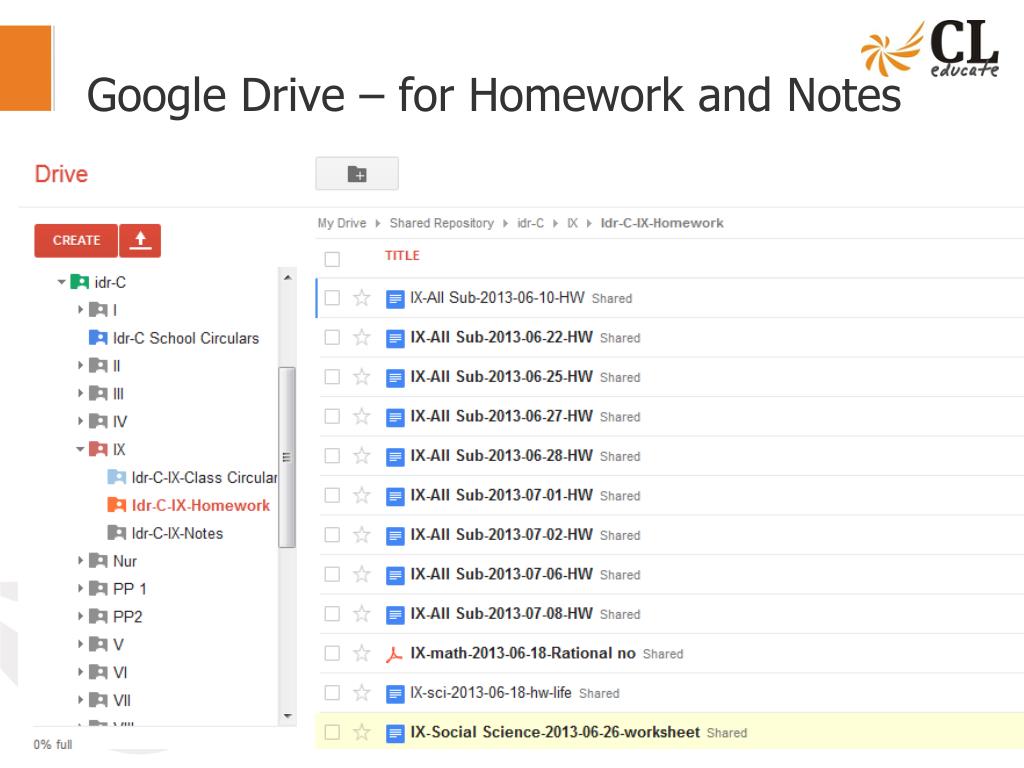Expand folder II in the tree

[x=80, y=366]
